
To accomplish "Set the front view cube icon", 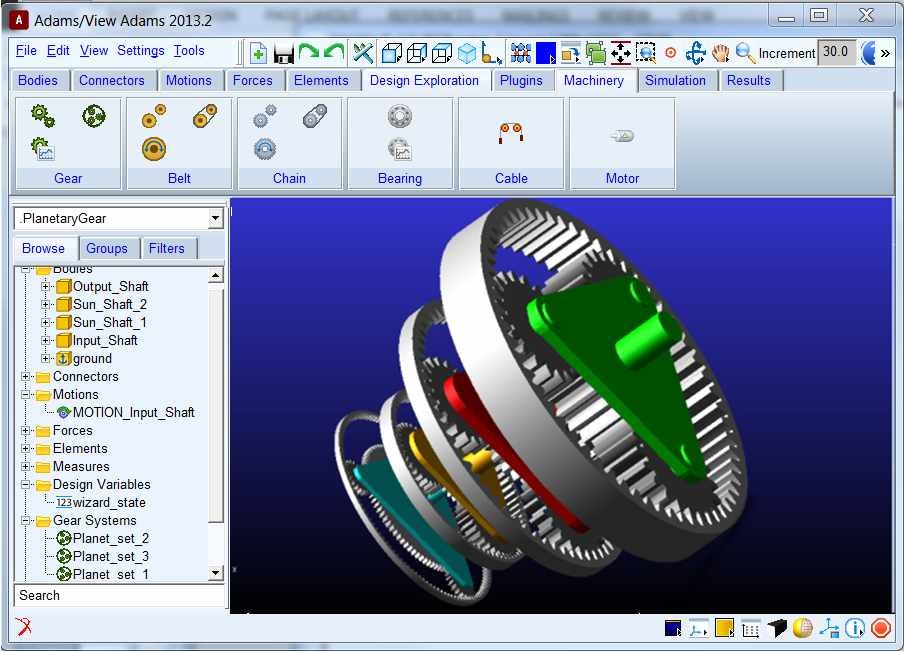I will (x=392, y=53).
